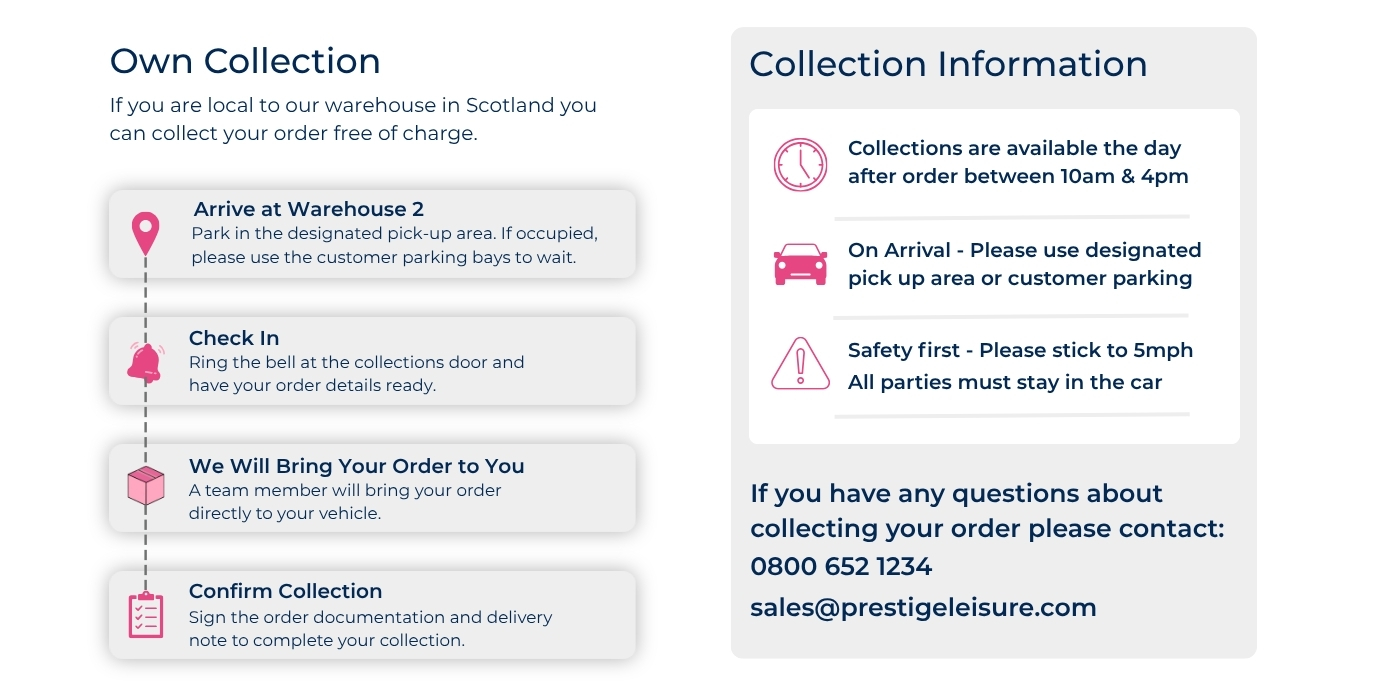Click the Safety first 5mph text
1400x700 pixels.
coord(1020,351)
